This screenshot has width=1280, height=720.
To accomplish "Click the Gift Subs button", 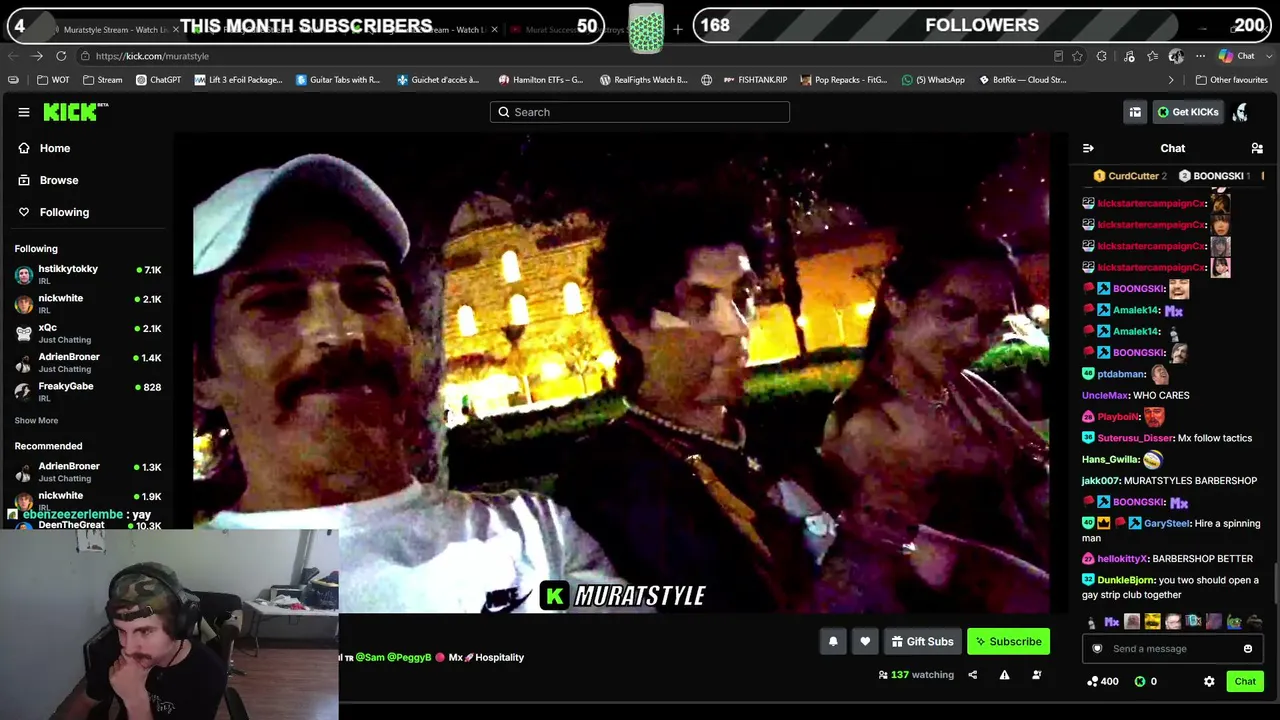I will (x=922, y=641).
